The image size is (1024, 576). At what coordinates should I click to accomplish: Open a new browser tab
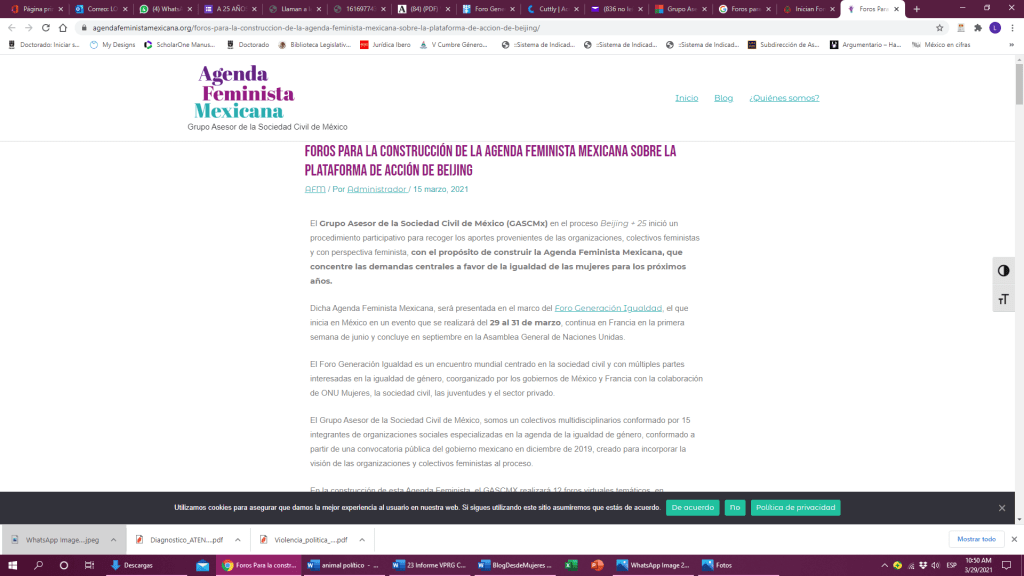tap(916, 9)
